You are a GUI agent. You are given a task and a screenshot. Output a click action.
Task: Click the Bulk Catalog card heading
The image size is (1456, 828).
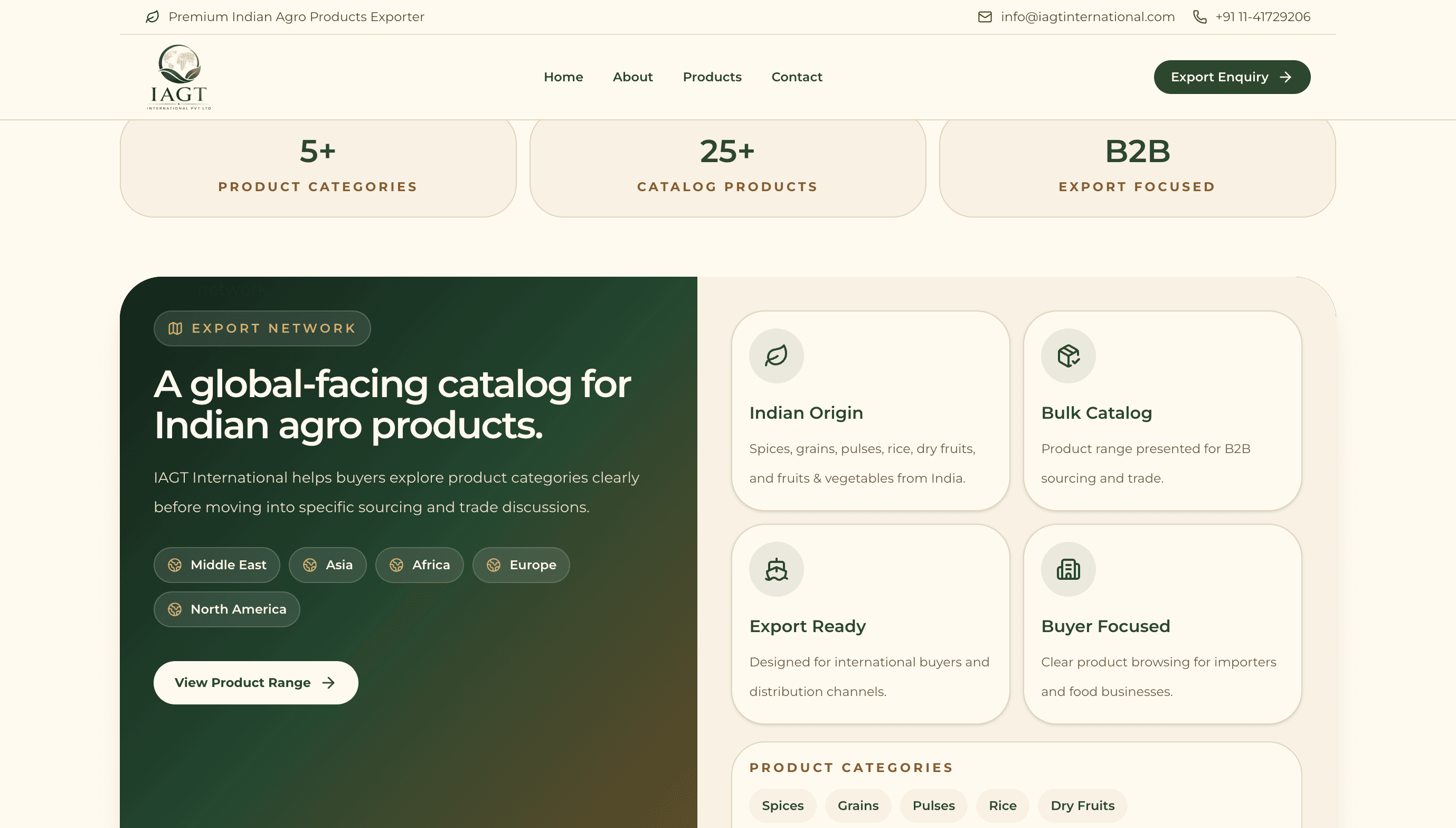[1096, 413]
